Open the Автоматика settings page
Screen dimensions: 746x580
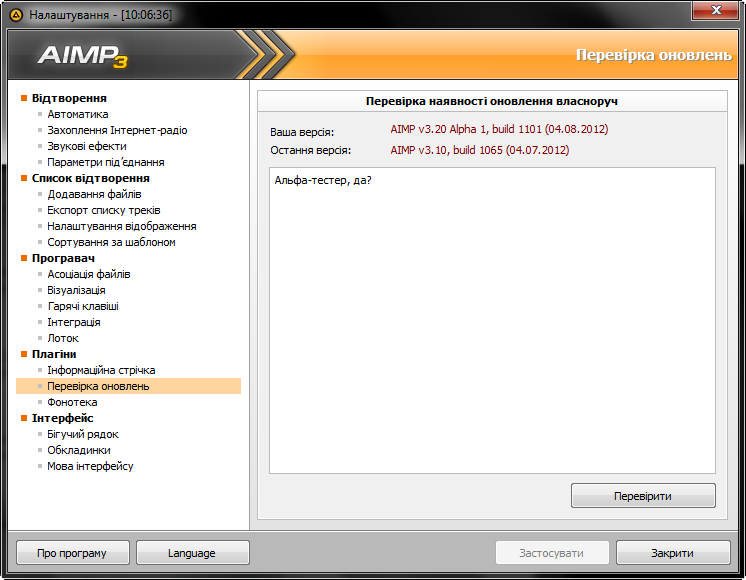pyautogui.click(x=78, y=114)
